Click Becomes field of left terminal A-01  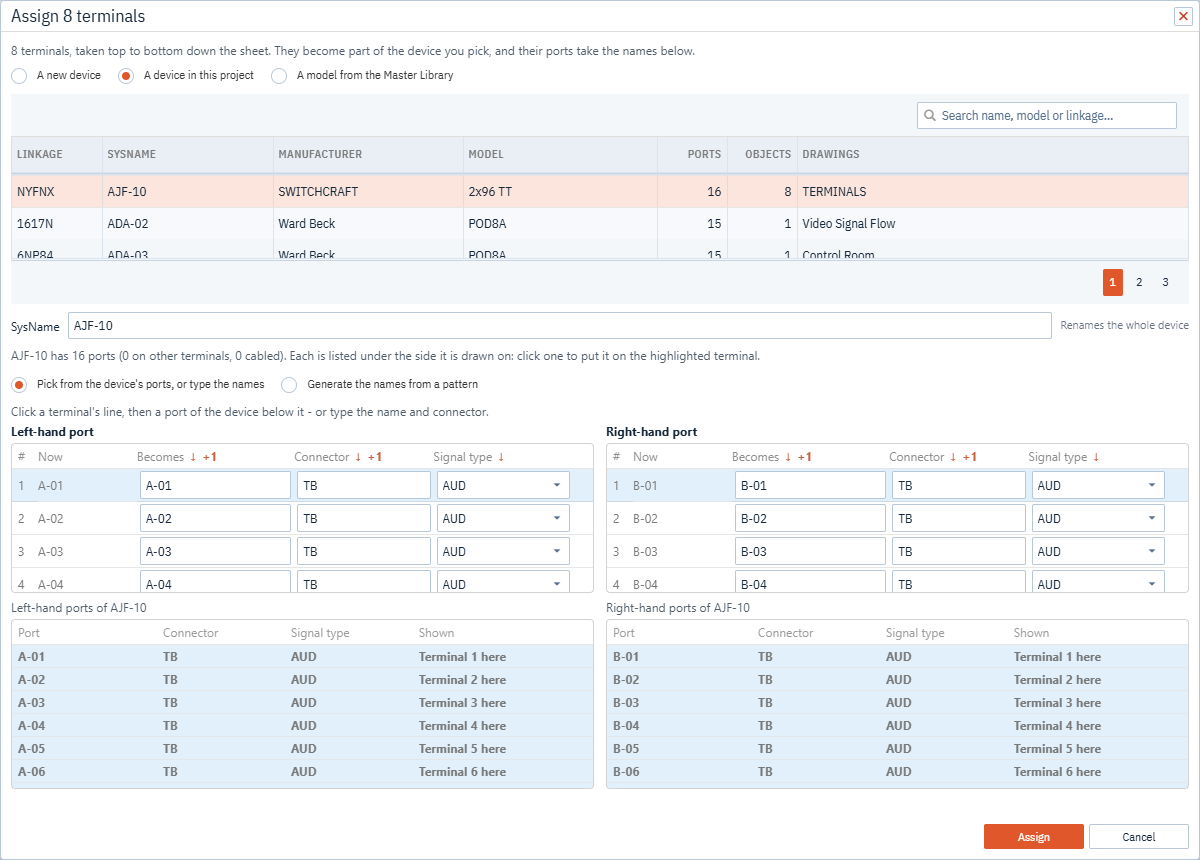pyautogui.click(x=216, y=485)
